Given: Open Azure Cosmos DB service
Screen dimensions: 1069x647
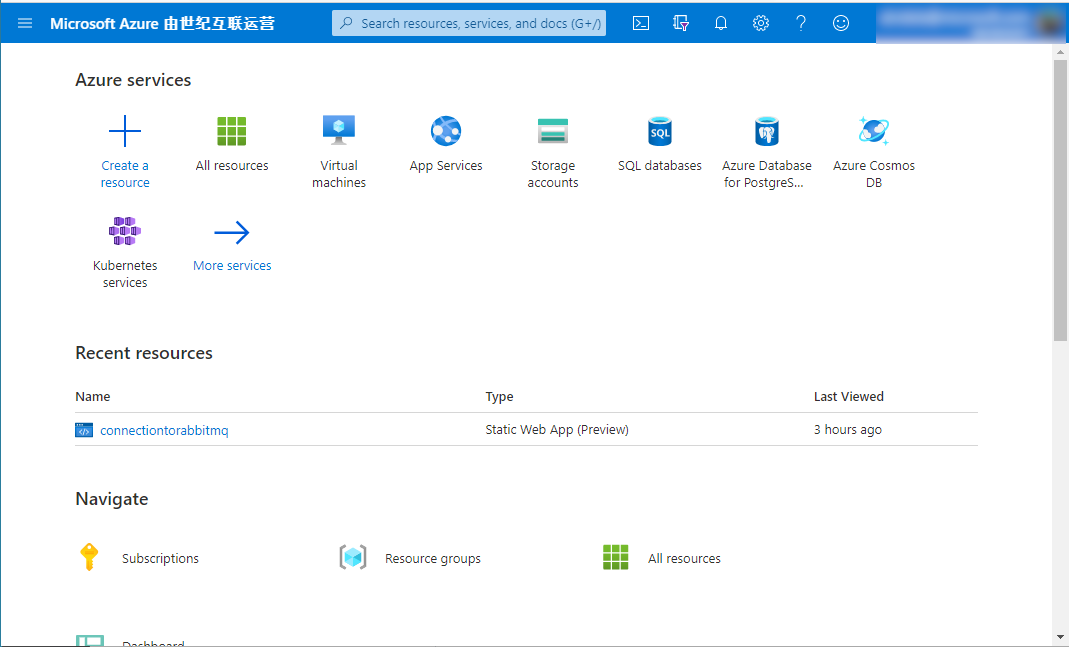Looking at the screenshot, I should pyautogui.click(x=874, y=152).
